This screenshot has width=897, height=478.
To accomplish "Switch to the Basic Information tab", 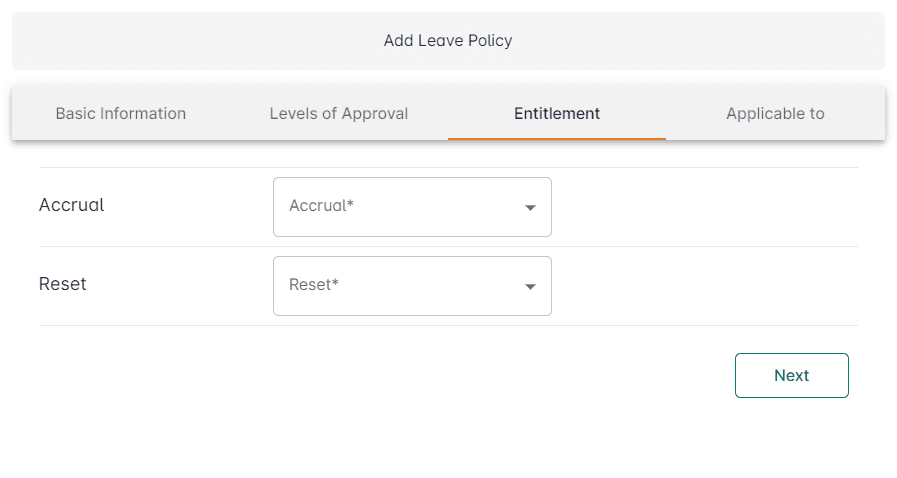I will pos(121,113).
